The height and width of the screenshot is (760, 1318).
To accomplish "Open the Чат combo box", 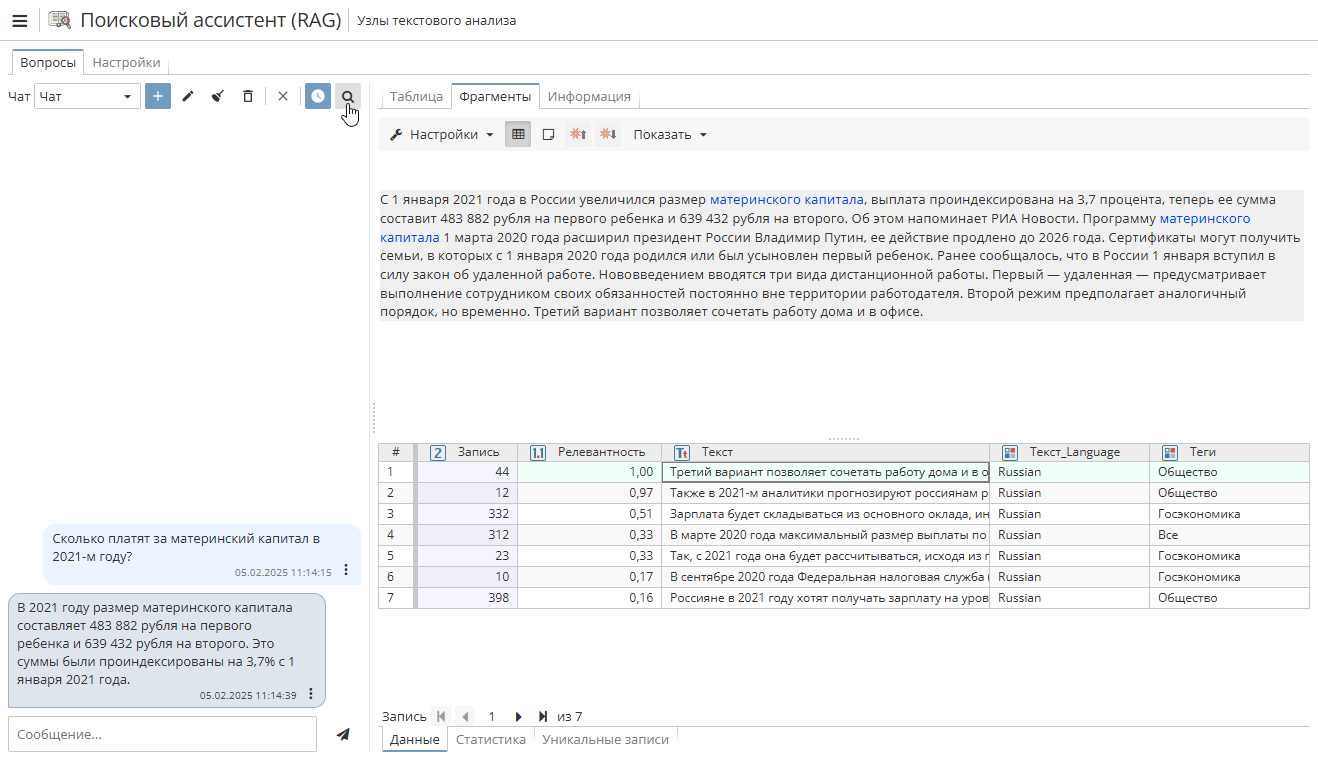I will (87, 96).
